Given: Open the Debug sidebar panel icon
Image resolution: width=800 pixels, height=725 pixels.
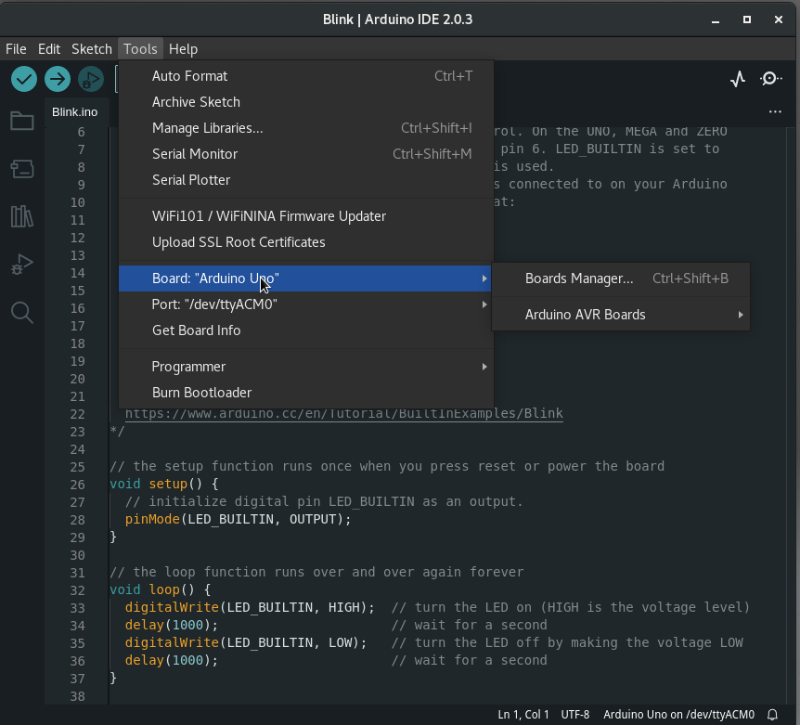Looking at the screenshot, I should click(22, 264).
